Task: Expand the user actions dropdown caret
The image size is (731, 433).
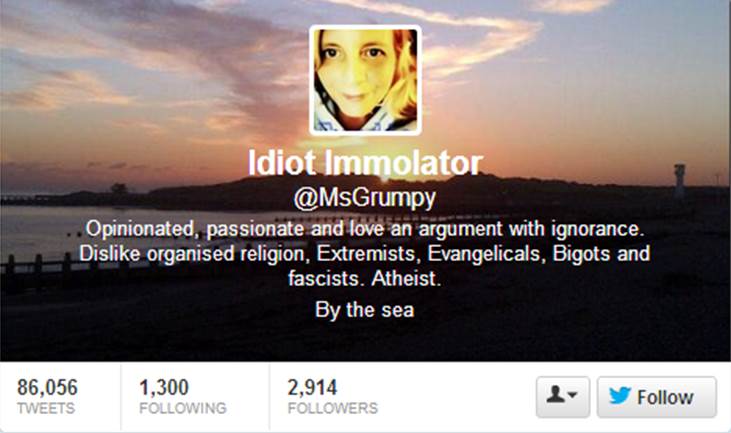Action: (x=572, y=395)
